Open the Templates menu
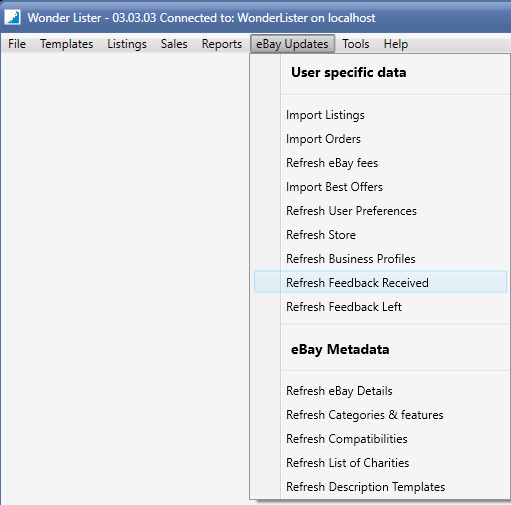 click(66, 44)
